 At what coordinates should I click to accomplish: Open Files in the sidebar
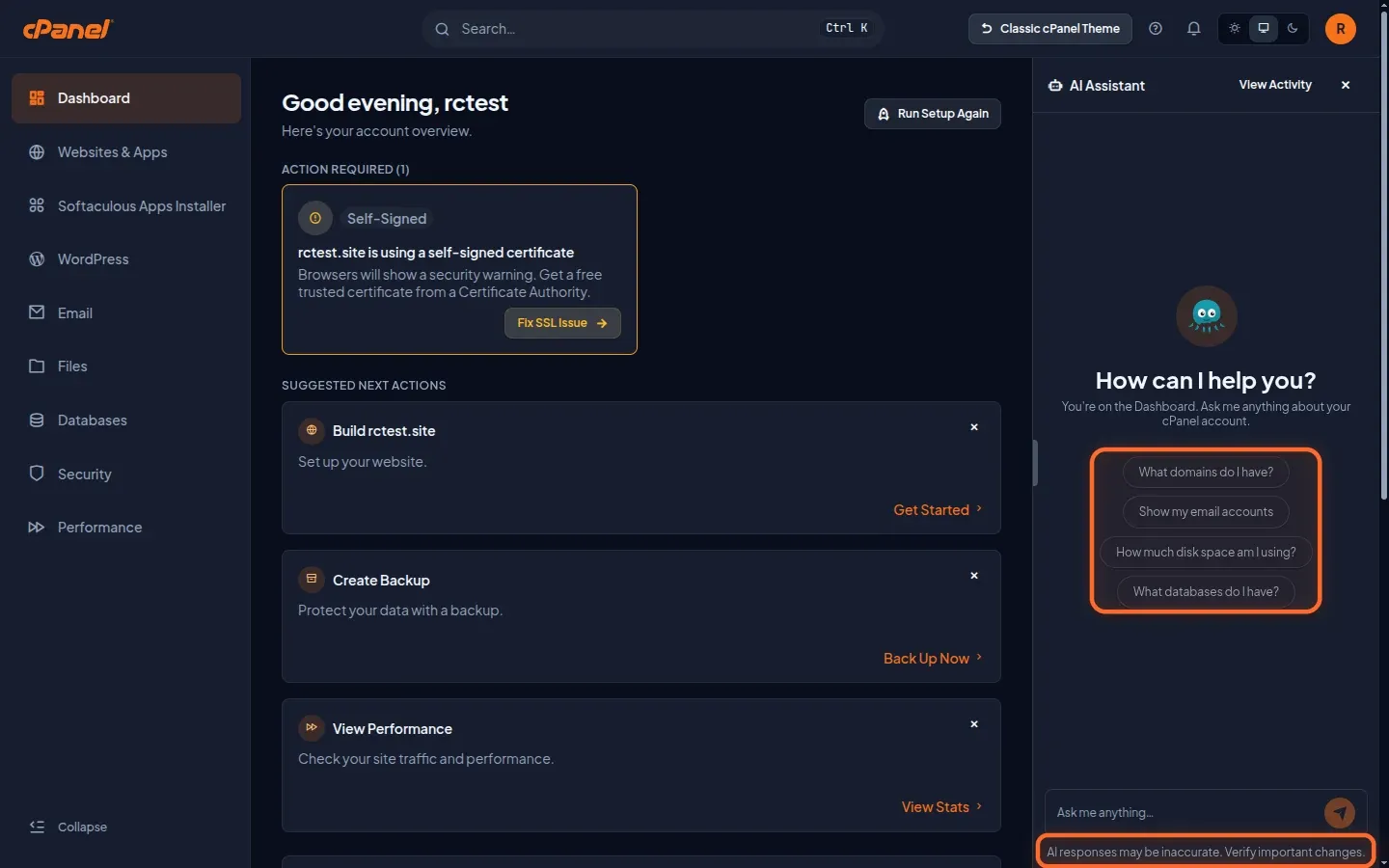[x=126, y=366]
